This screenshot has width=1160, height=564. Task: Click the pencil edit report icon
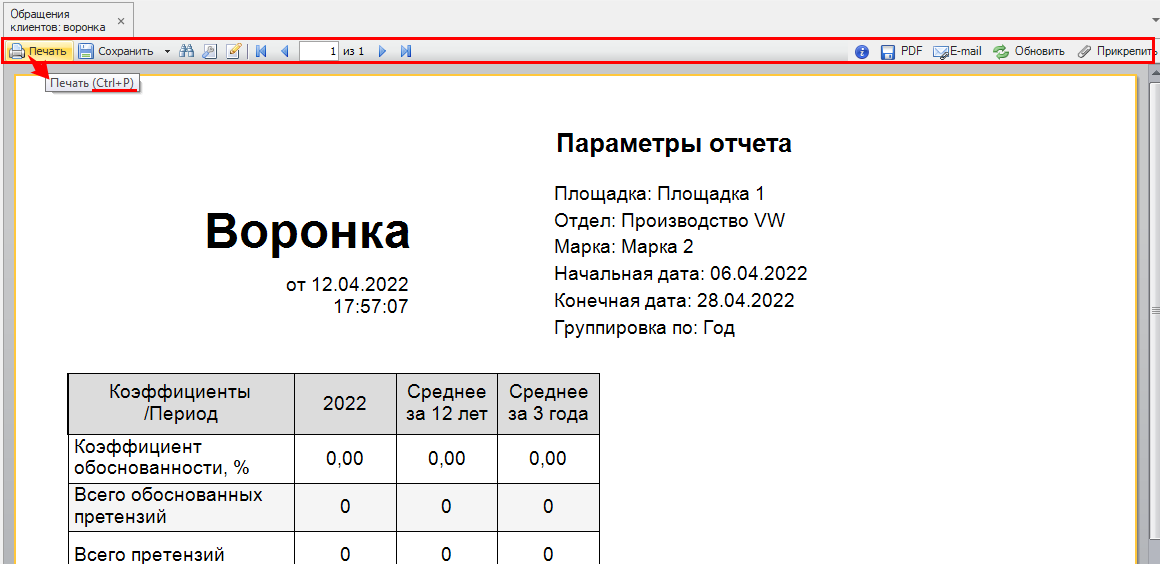234,51
